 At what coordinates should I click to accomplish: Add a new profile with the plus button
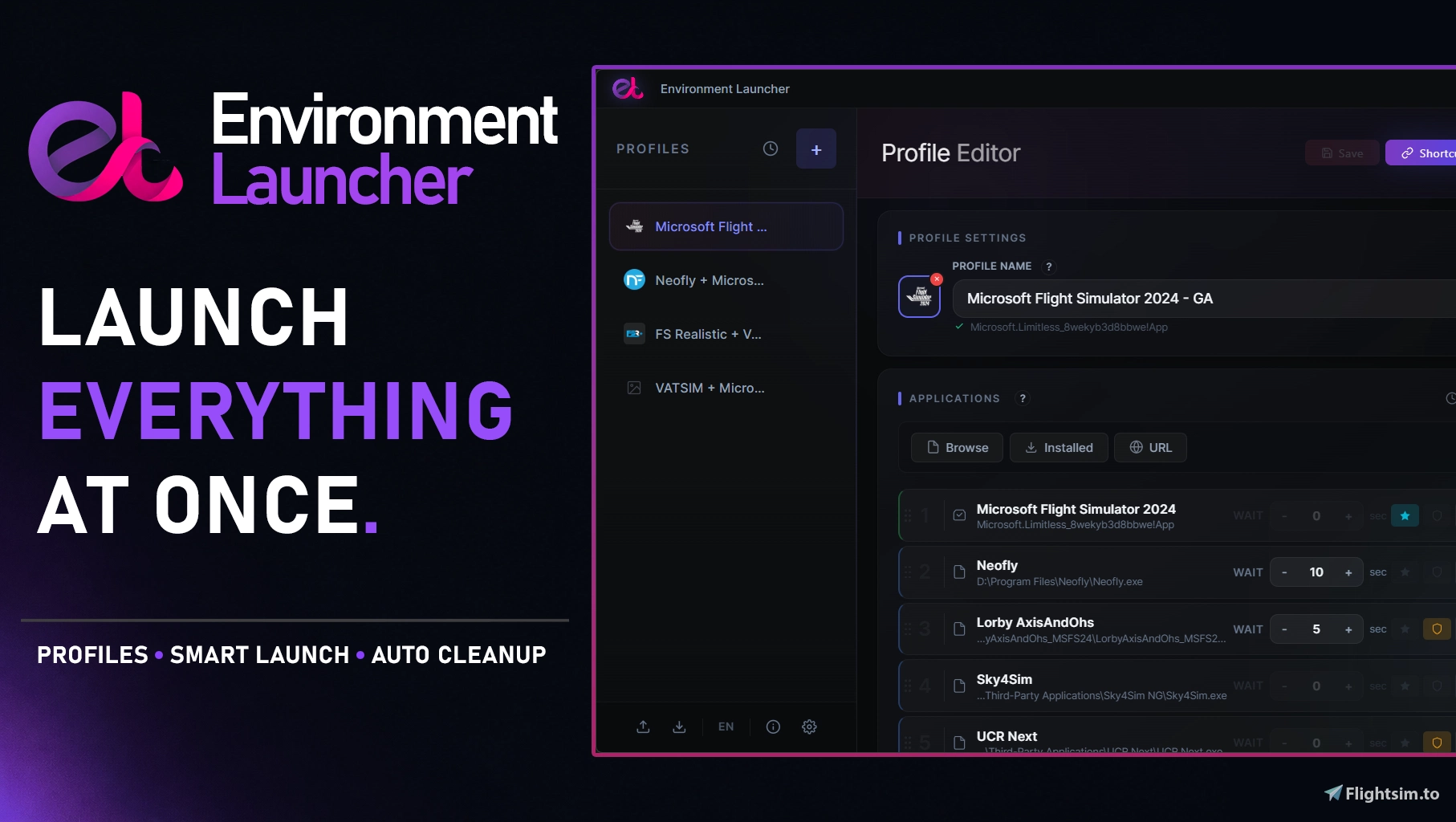point(816,149)
